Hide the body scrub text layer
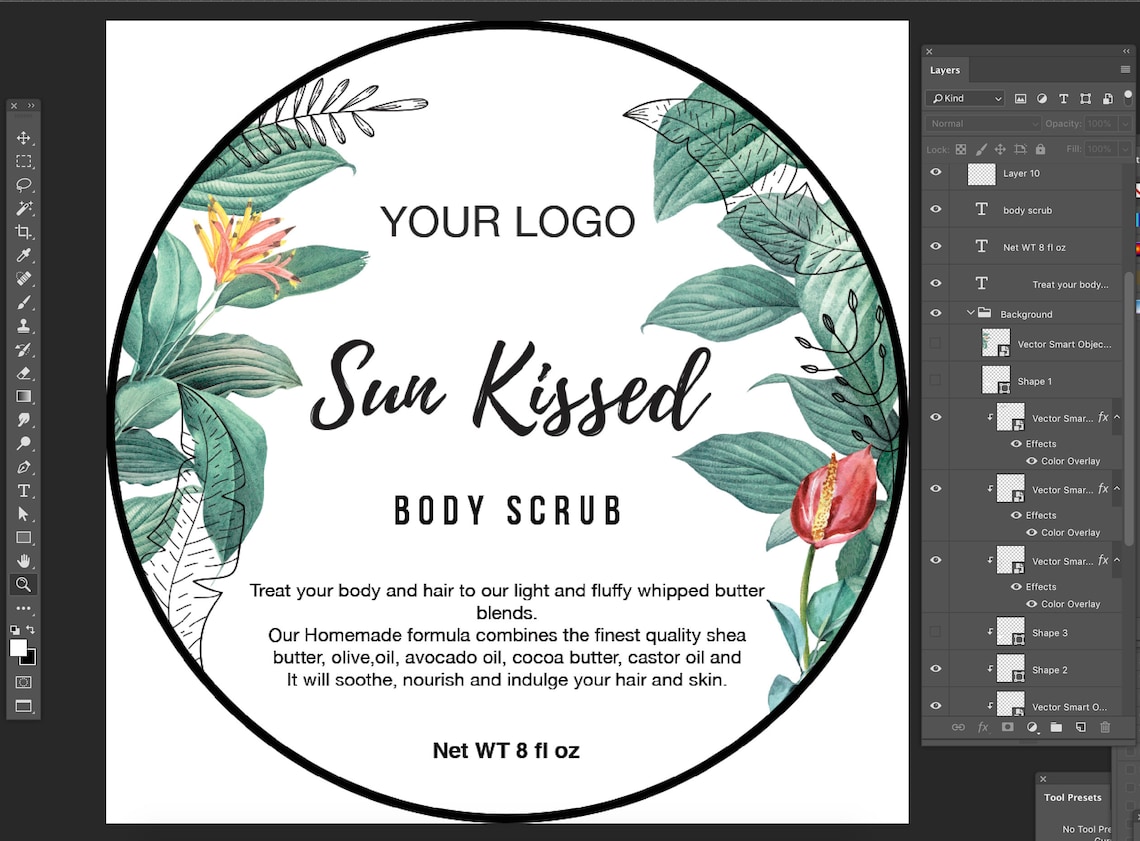The image size is (1140, 841). tap(935, 209)
